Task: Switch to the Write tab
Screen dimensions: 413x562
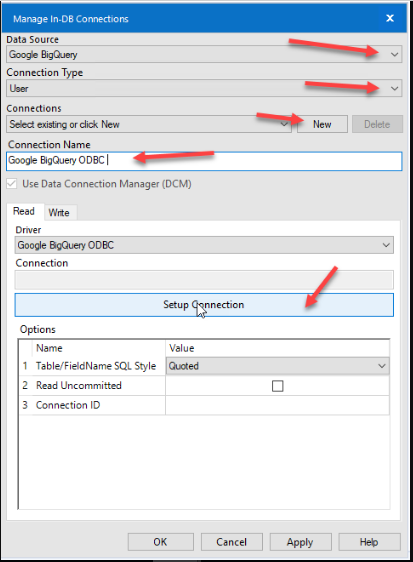Action: coord(59,213)
